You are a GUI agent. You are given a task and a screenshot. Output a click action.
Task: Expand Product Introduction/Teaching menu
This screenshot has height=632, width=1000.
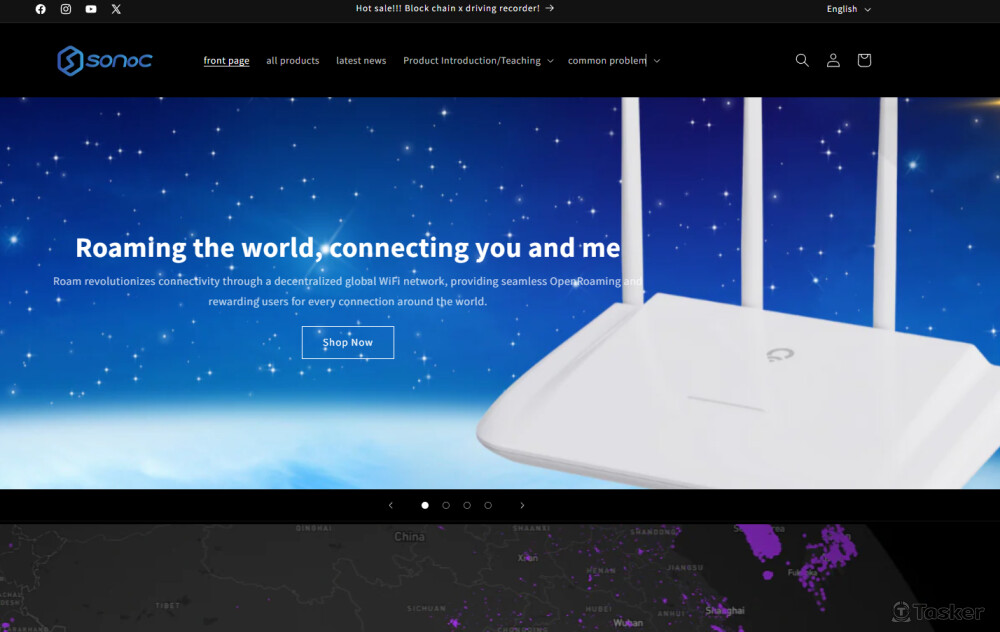coord(478,61)
